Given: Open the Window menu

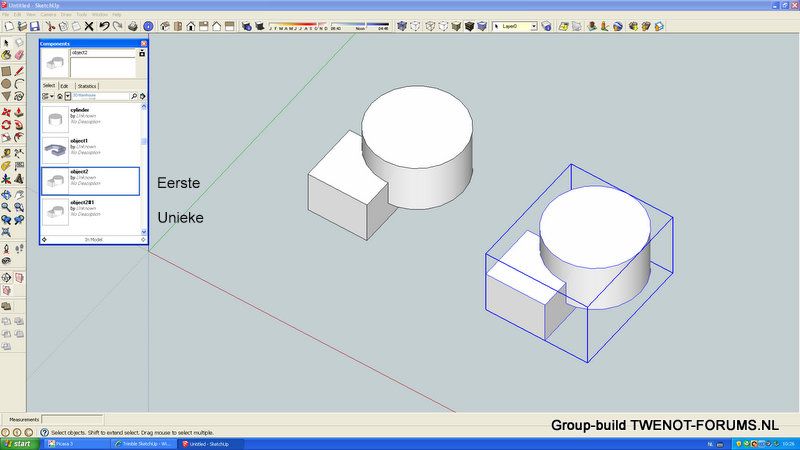Looking at the screenshot, I should tap(99, 15).
